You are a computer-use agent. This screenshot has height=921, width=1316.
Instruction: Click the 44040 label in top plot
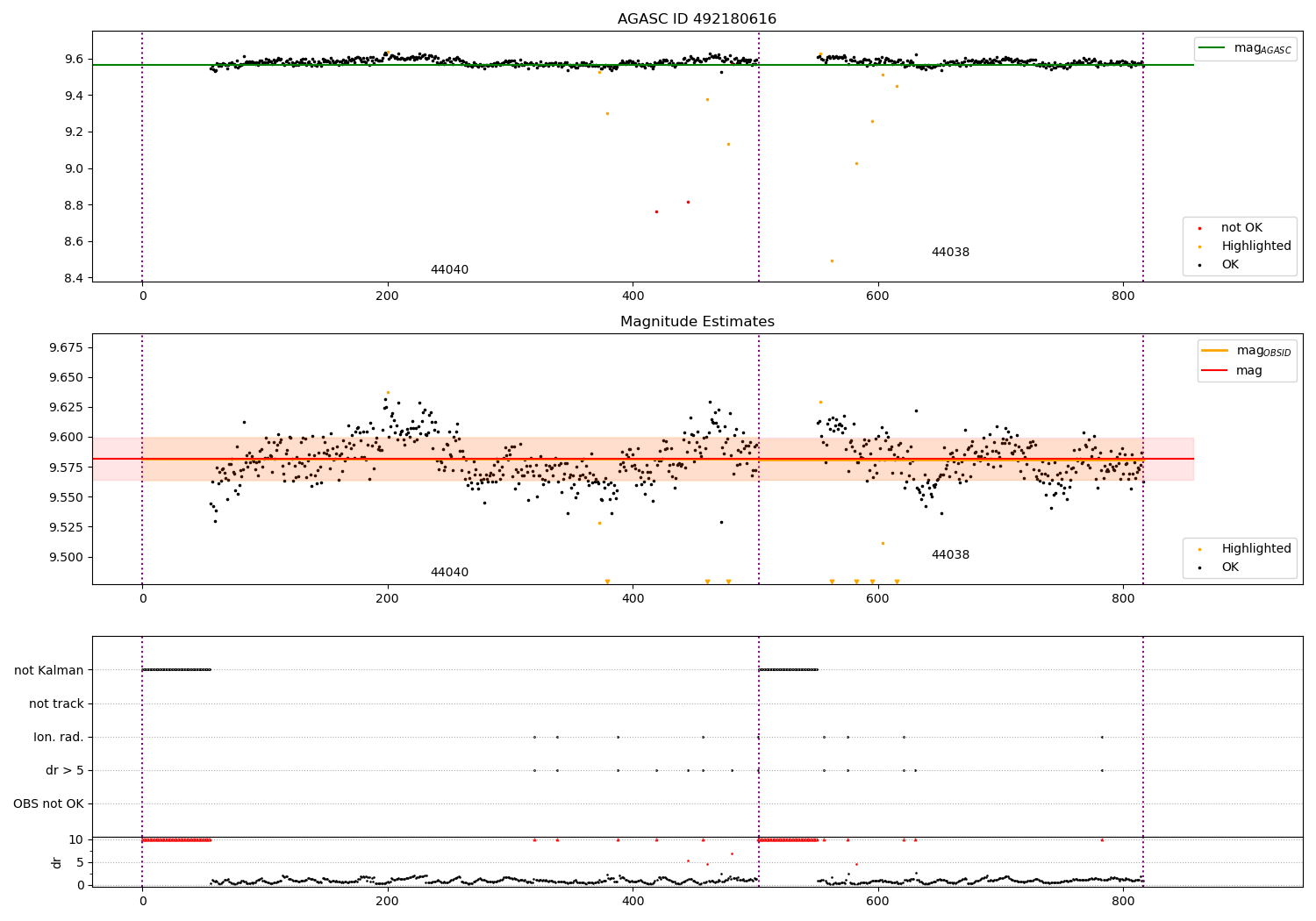pos(449,270)
